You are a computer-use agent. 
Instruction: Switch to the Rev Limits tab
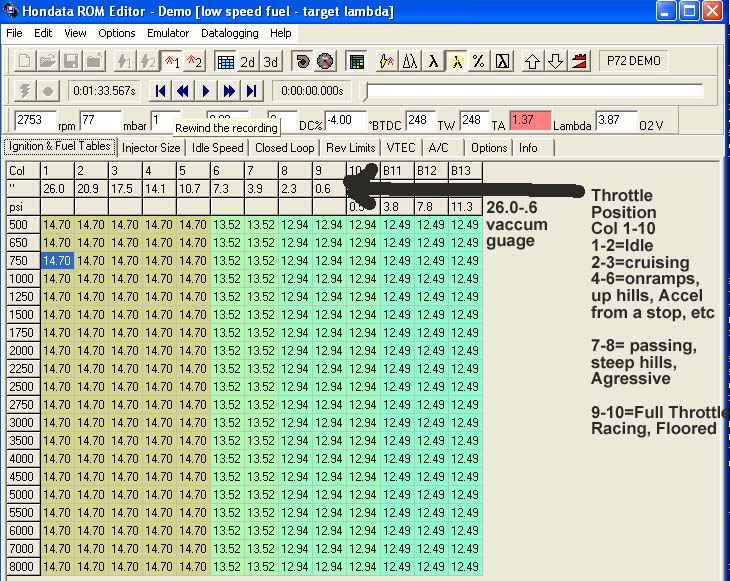click(x=351, y=148)
